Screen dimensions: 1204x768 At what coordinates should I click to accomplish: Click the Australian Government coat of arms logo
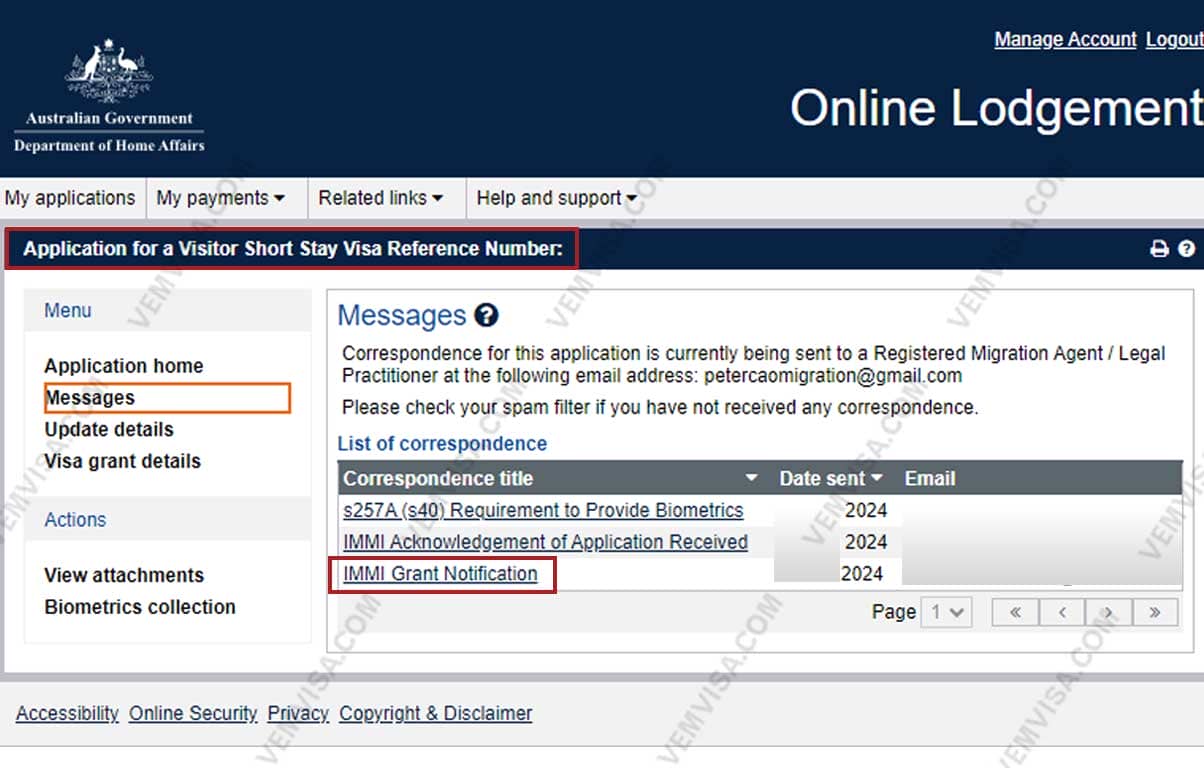109,72
